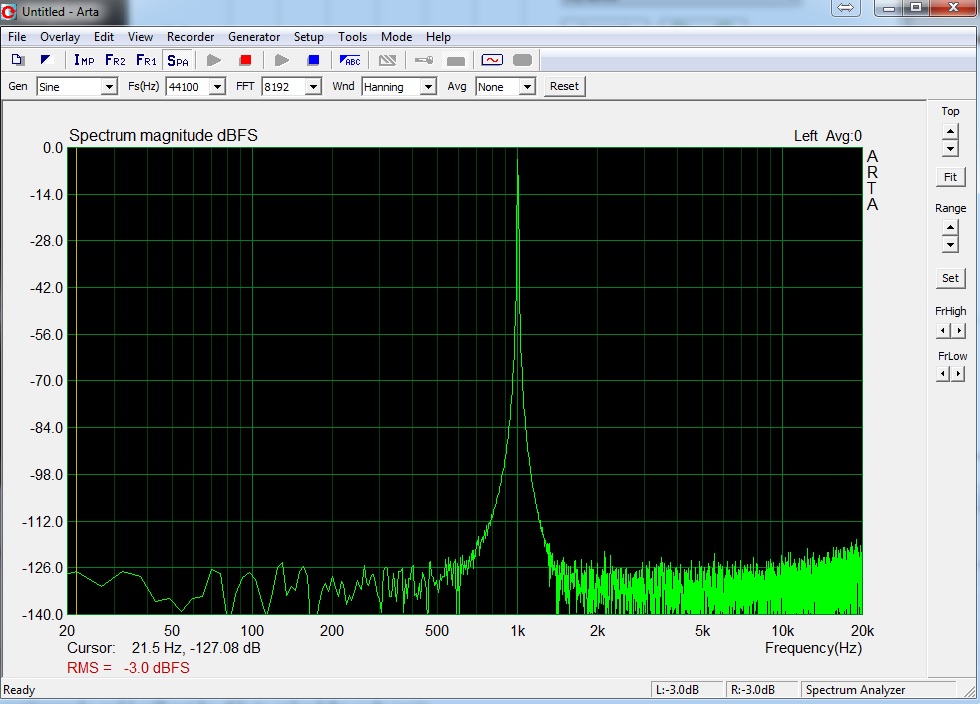Viewport: 980px width, 704px height.
Task: Click the FrHigh right arrow
Action: (958, 330)
